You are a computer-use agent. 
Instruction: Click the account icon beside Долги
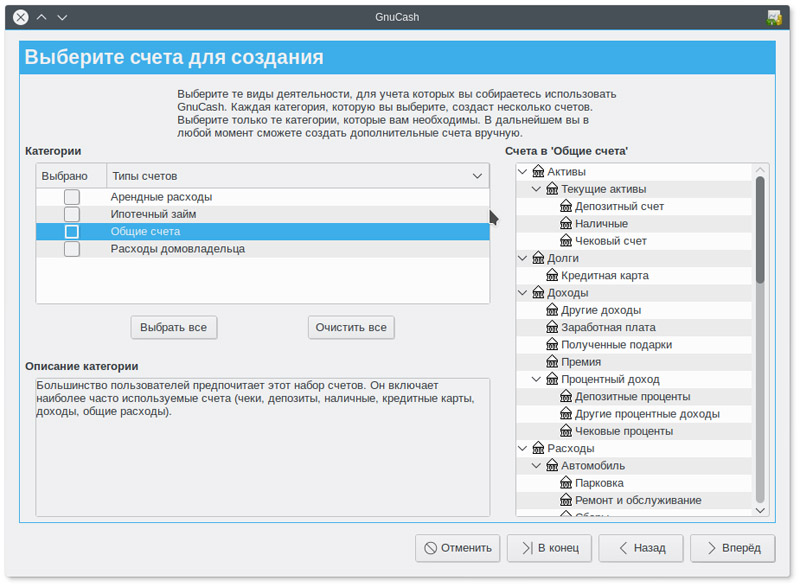click(x=538, y=258)
